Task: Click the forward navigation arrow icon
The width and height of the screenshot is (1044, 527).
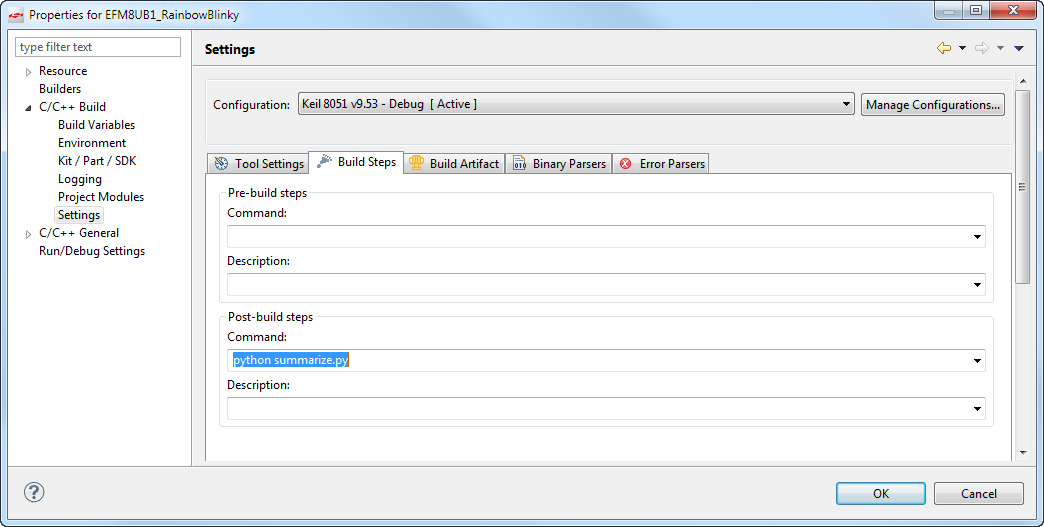Action: (981, 48)
